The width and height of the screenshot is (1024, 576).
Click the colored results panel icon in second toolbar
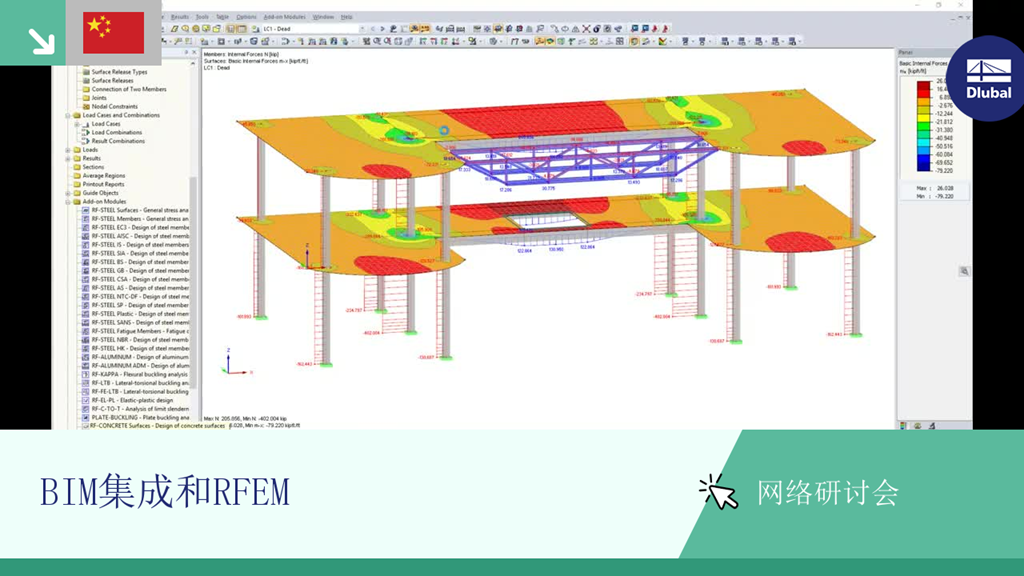pos(664,41)
